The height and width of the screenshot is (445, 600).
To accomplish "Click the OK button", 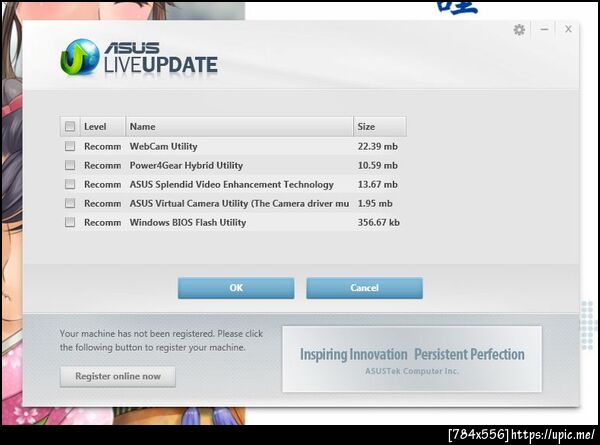I will [x=236, y=288].
